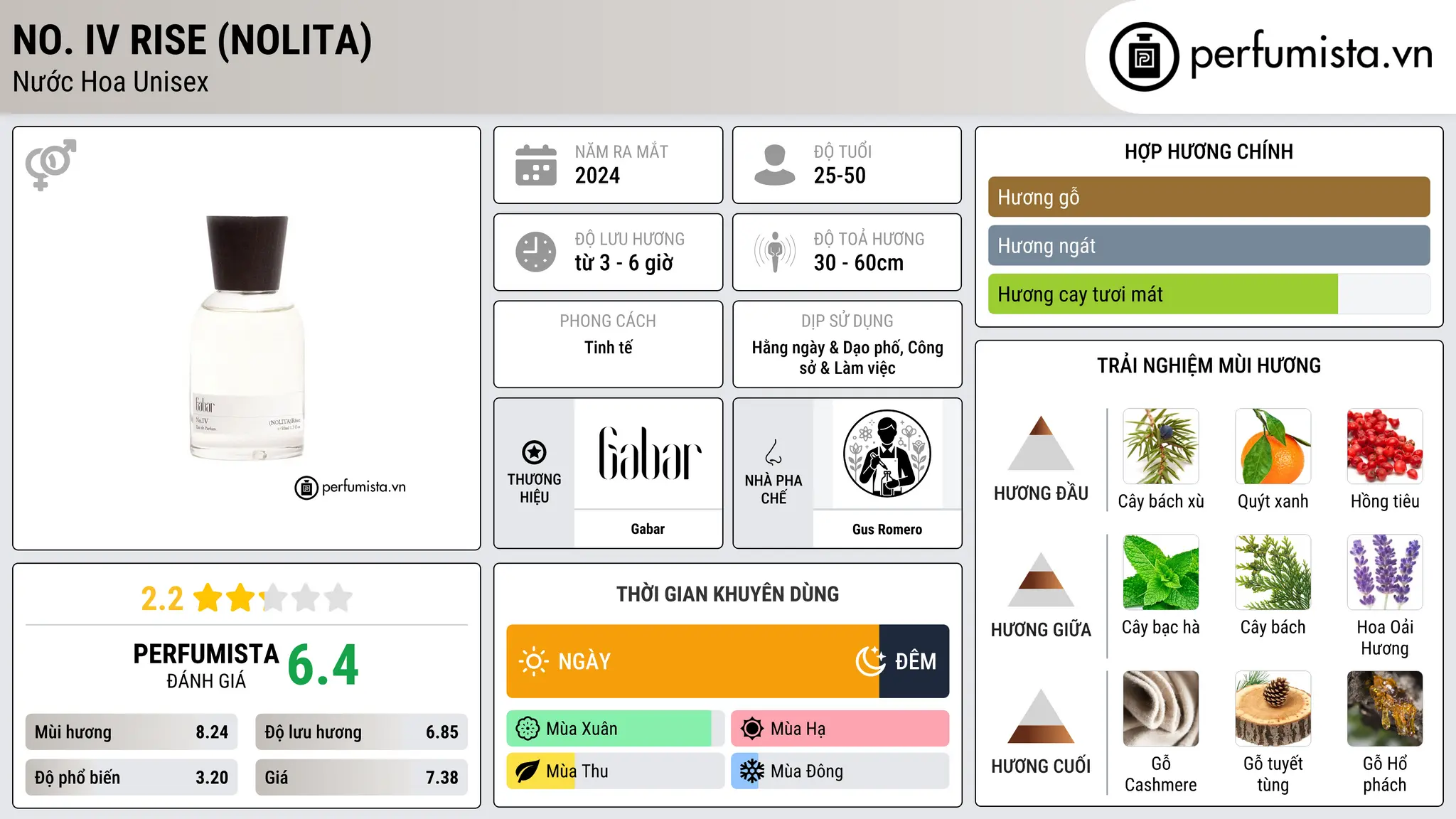Select the Cây bách xù note image
The image size is (1456, 819).
[x=1161, y=446]
